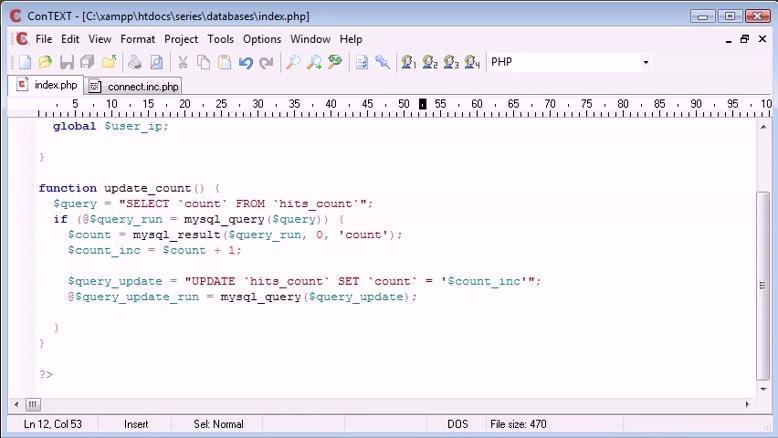
Task: Open the Help menu
Action: point(351,39)
